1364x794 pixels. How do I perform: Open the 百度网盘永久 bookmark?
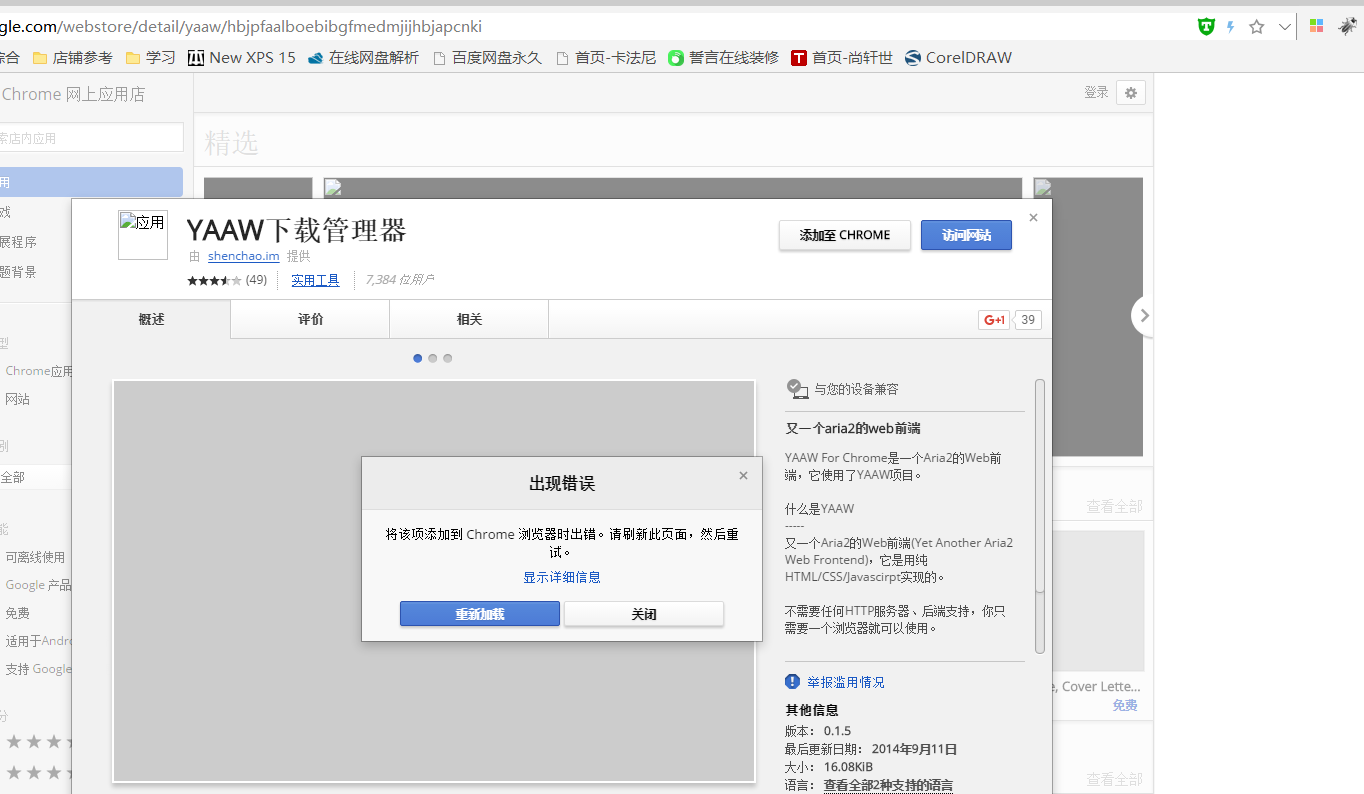pos(487,58)
